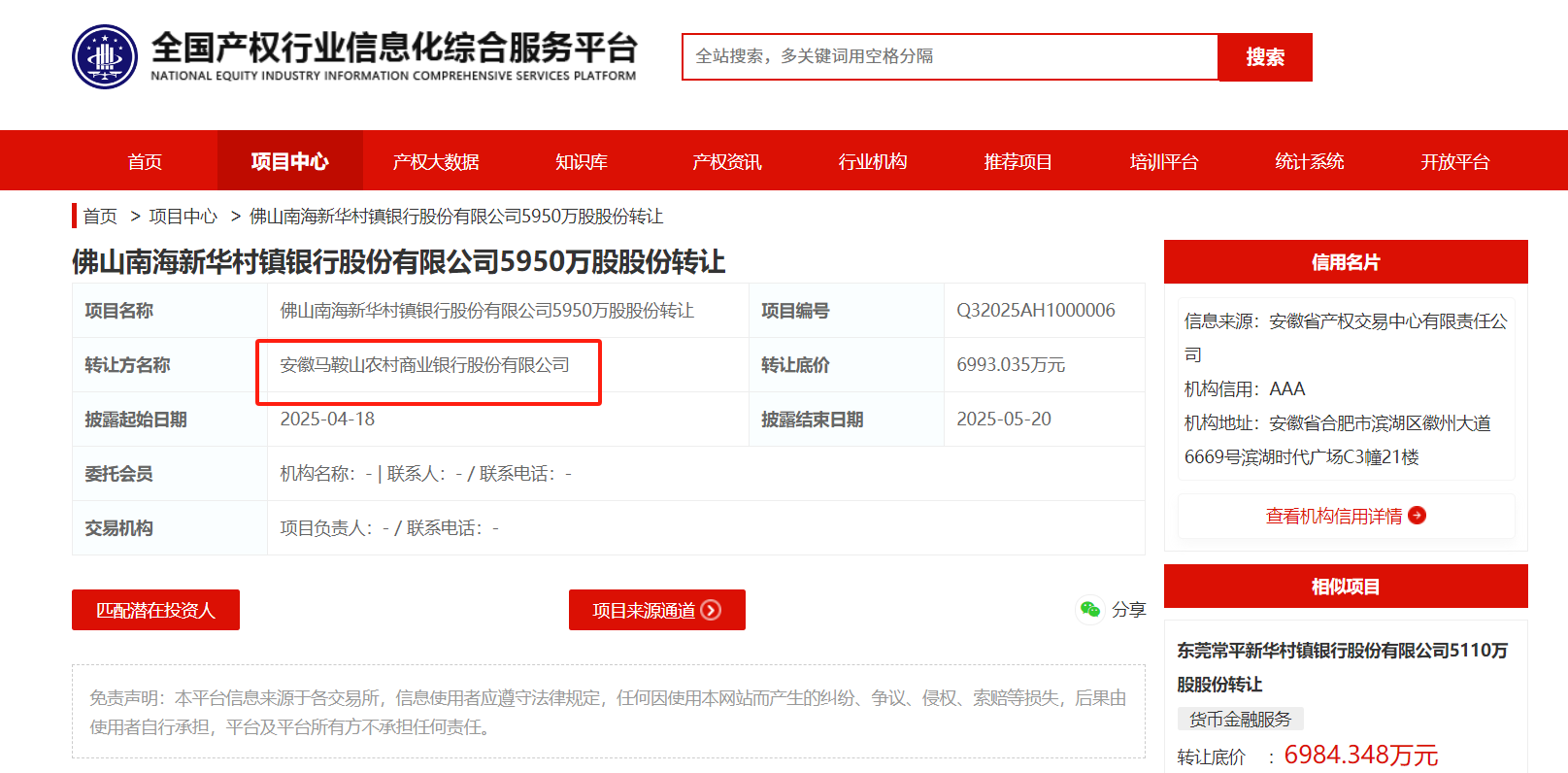Click 信息来源 安徽省产权交易中心有限责任公司 text
The width and height of the screenshot is (1568, 773).
1346,337
